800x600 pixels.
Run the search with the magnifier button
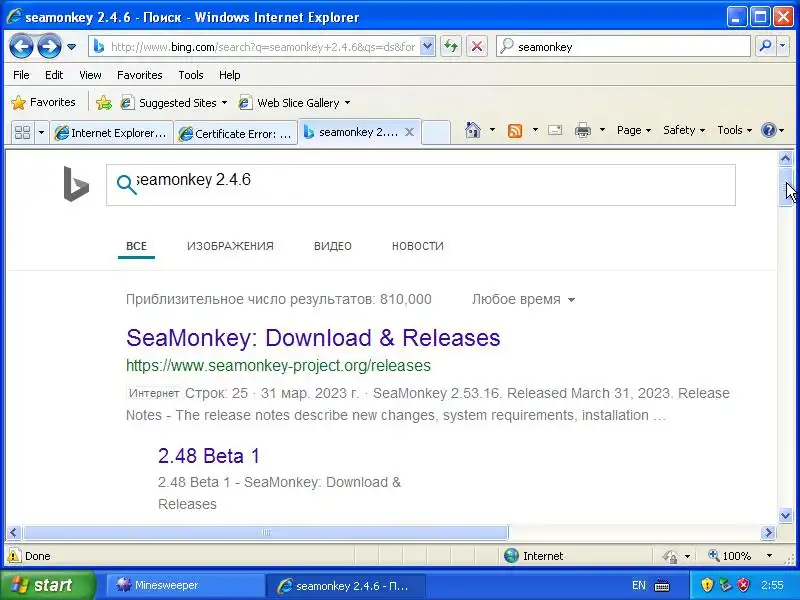click(x=765, y=46)
